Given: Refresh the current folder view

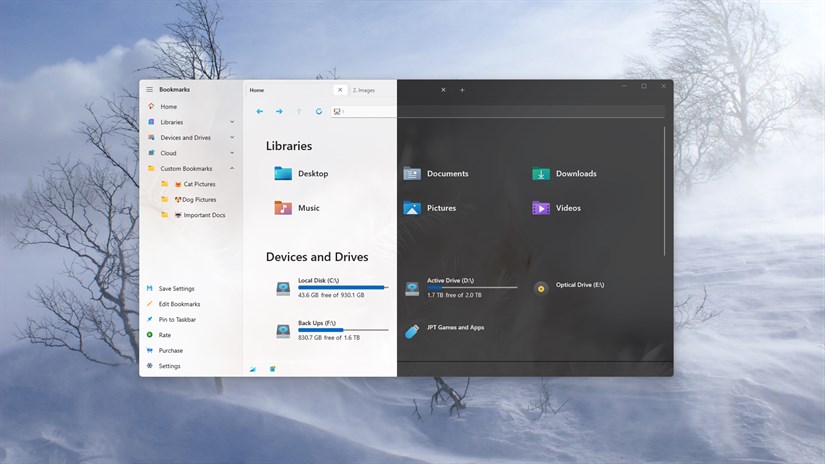Looking at the screenshot, I should (319, 111).
